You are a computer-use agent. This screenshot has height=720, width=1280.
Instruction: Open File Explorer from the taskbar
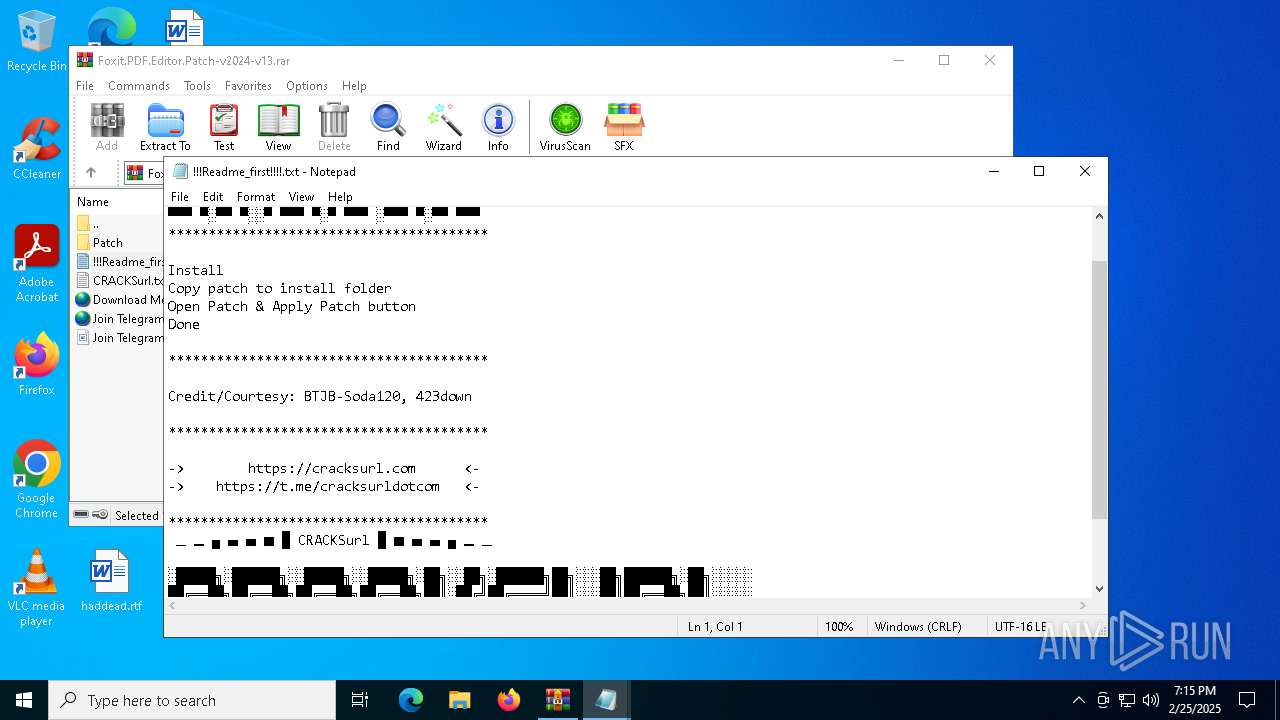[x=459, y=700]
